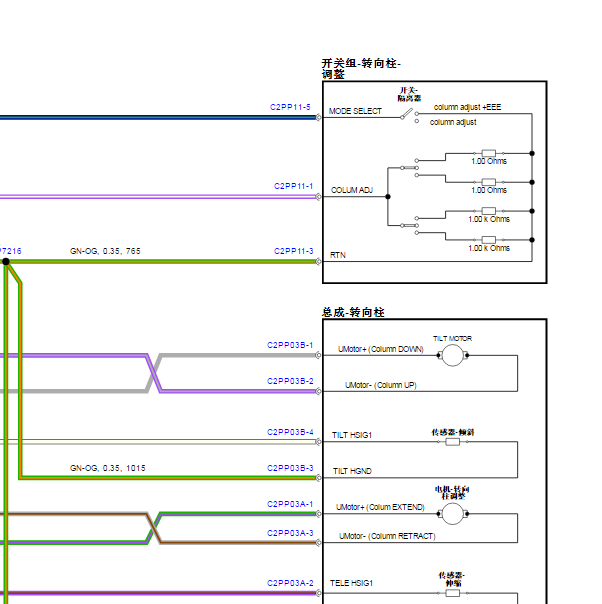Image resolution: width=602 pixels, height=604 pixels.
Task: Click the TELE HSIG1 label
Action: click(351, 583)
